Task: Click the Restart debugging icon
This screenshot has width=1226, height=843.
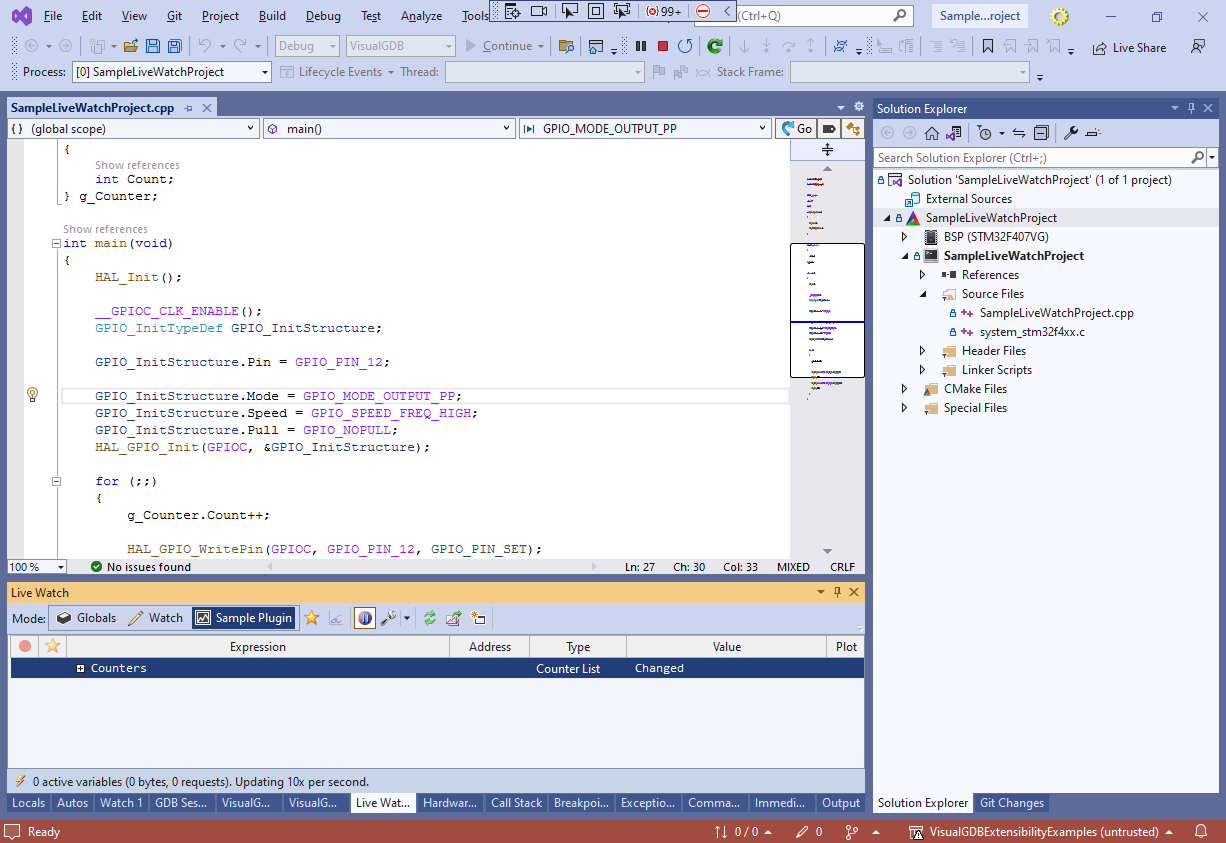Action: [685, 46]
